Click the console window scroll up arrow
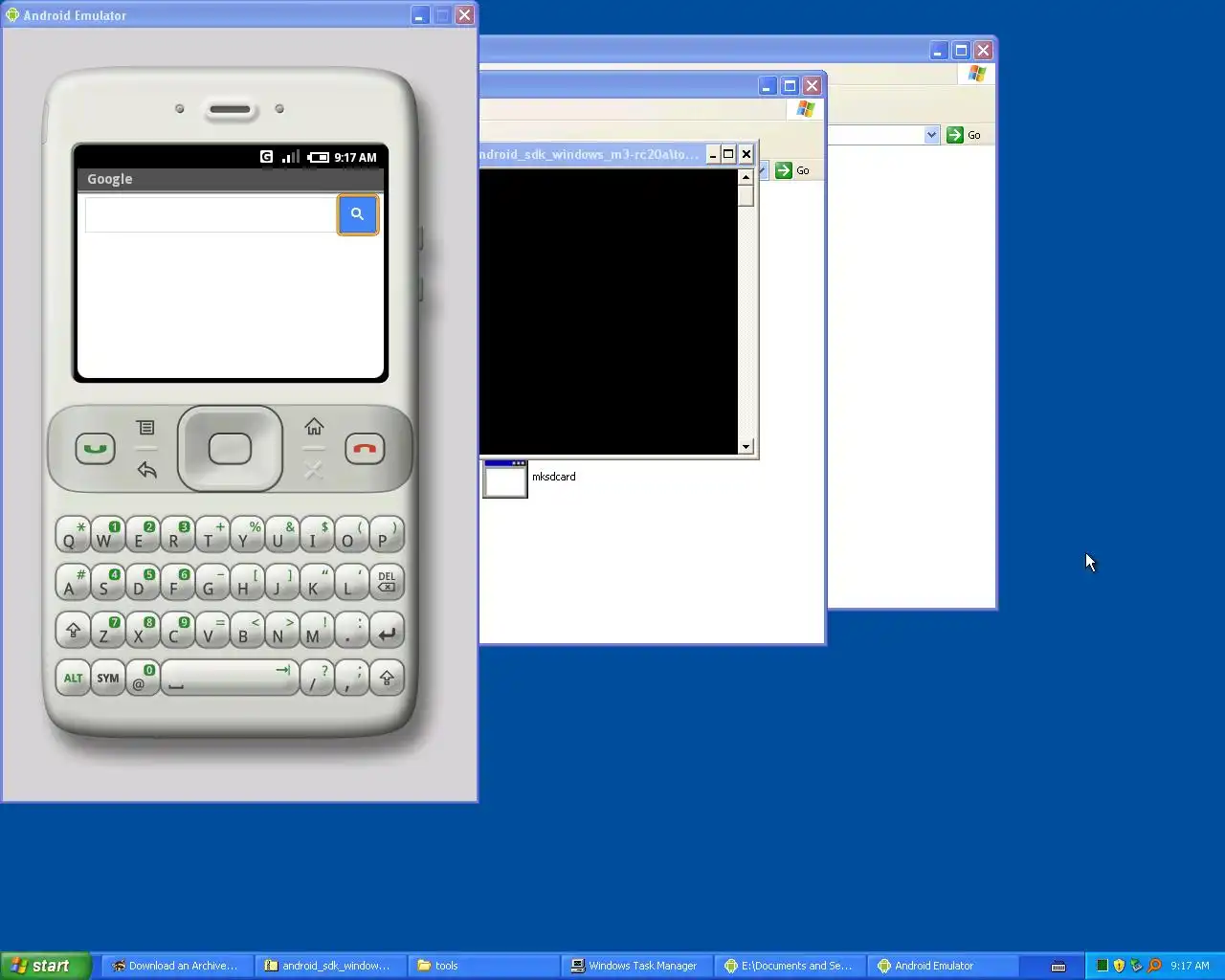 tap(746, 177)
